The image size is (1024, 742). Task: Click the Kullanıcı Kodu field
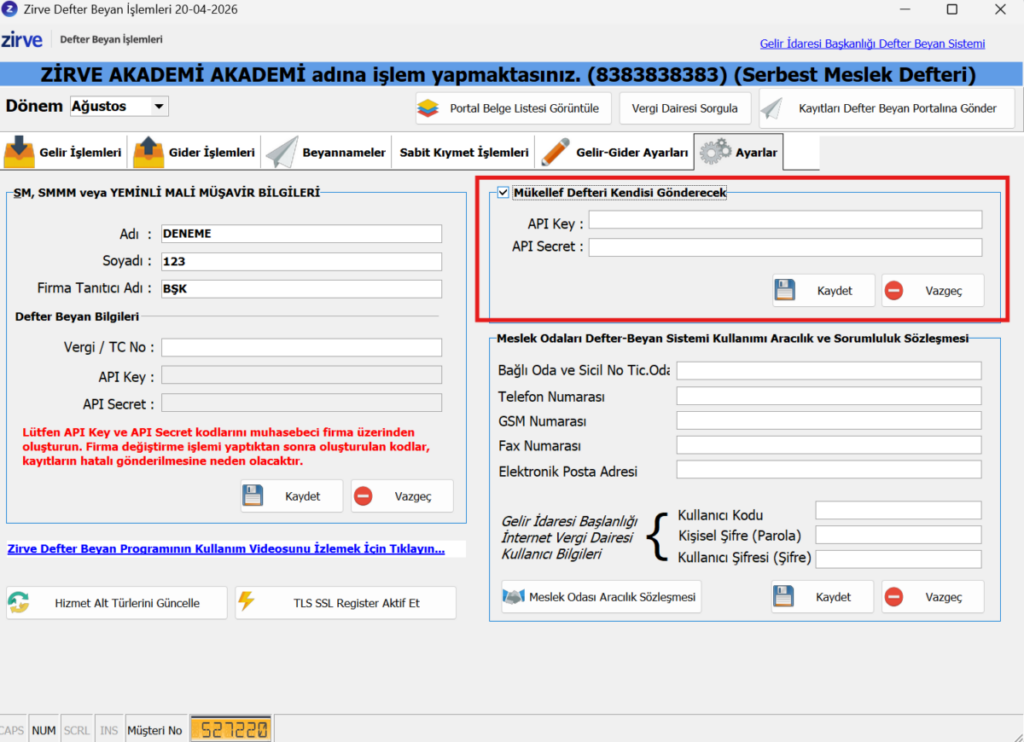click(x=899, y=511)
